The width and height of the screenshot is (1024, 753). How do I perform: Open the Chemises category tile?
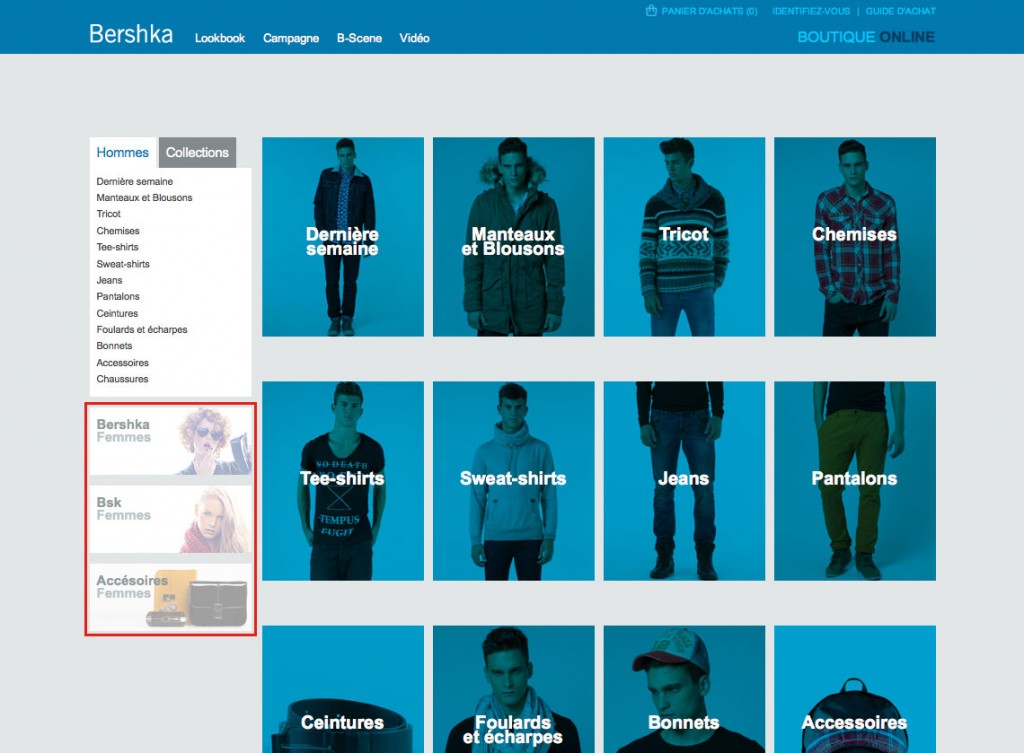click(855, 237)
